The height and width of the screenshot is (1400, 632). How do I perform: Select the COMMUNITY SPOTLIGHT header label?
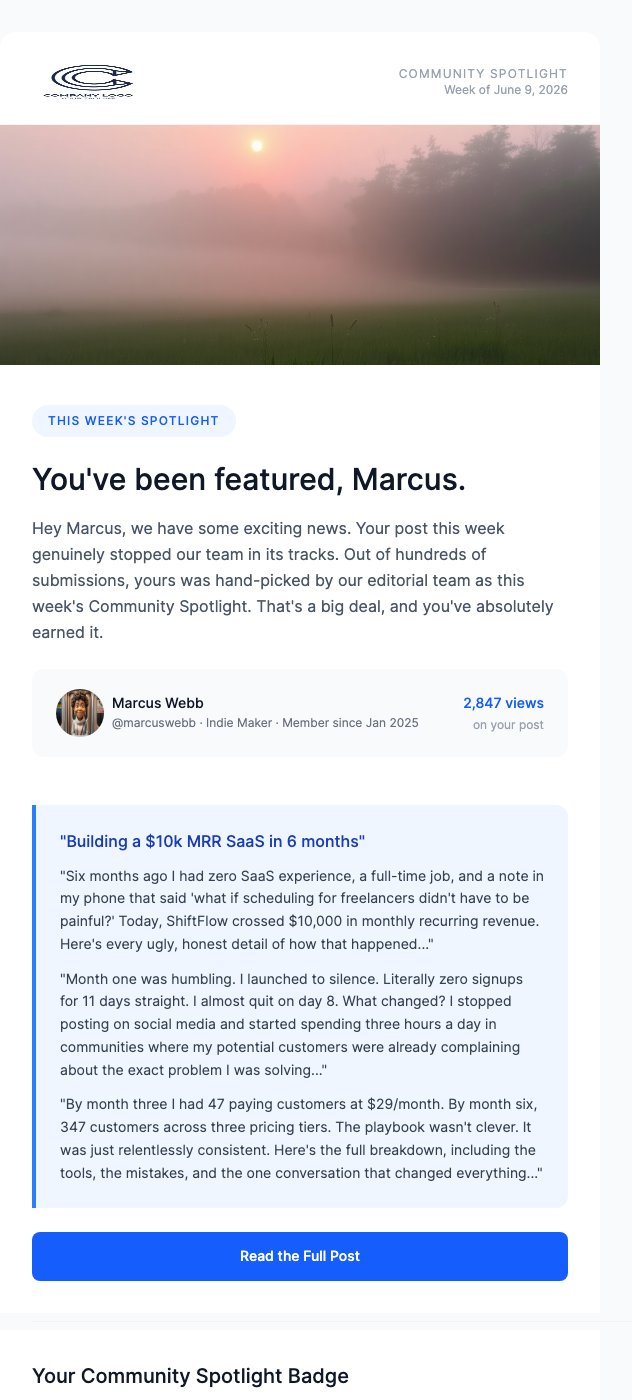point(483,73)
